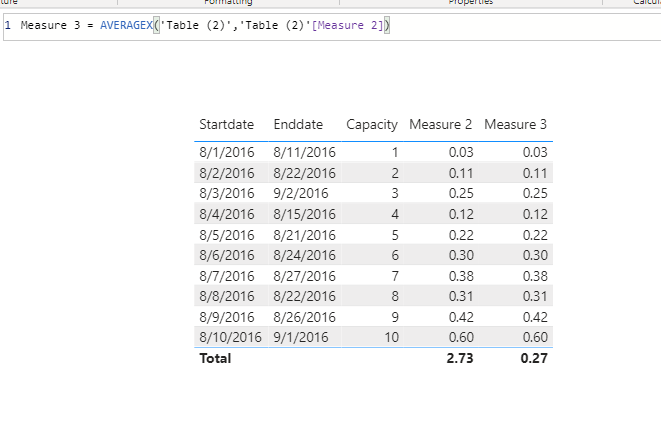Screen dimensions: 661x445
Task: Select the 8/9/2016 Startdate cell
Action: click(x=227, y=317)
